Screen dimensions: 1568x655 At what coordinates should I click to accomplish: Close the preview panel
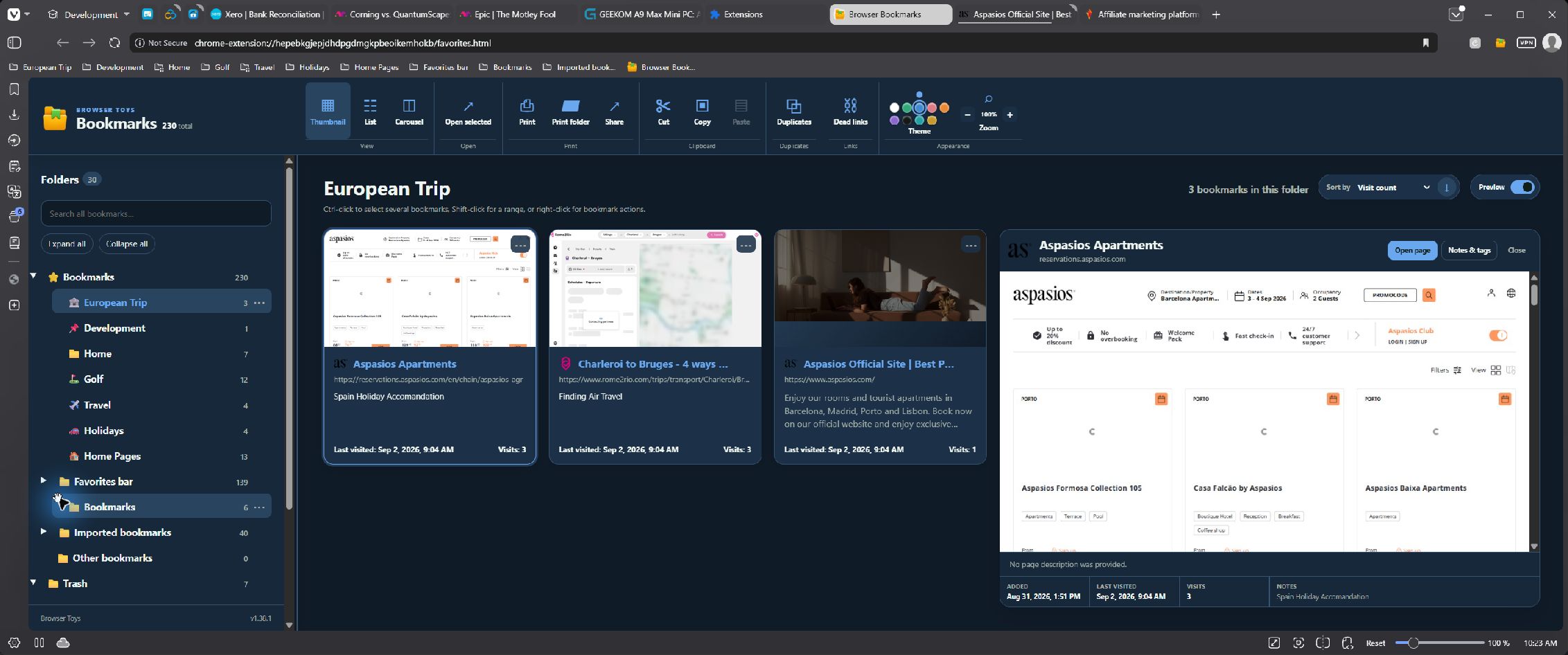coord(1516,250)
